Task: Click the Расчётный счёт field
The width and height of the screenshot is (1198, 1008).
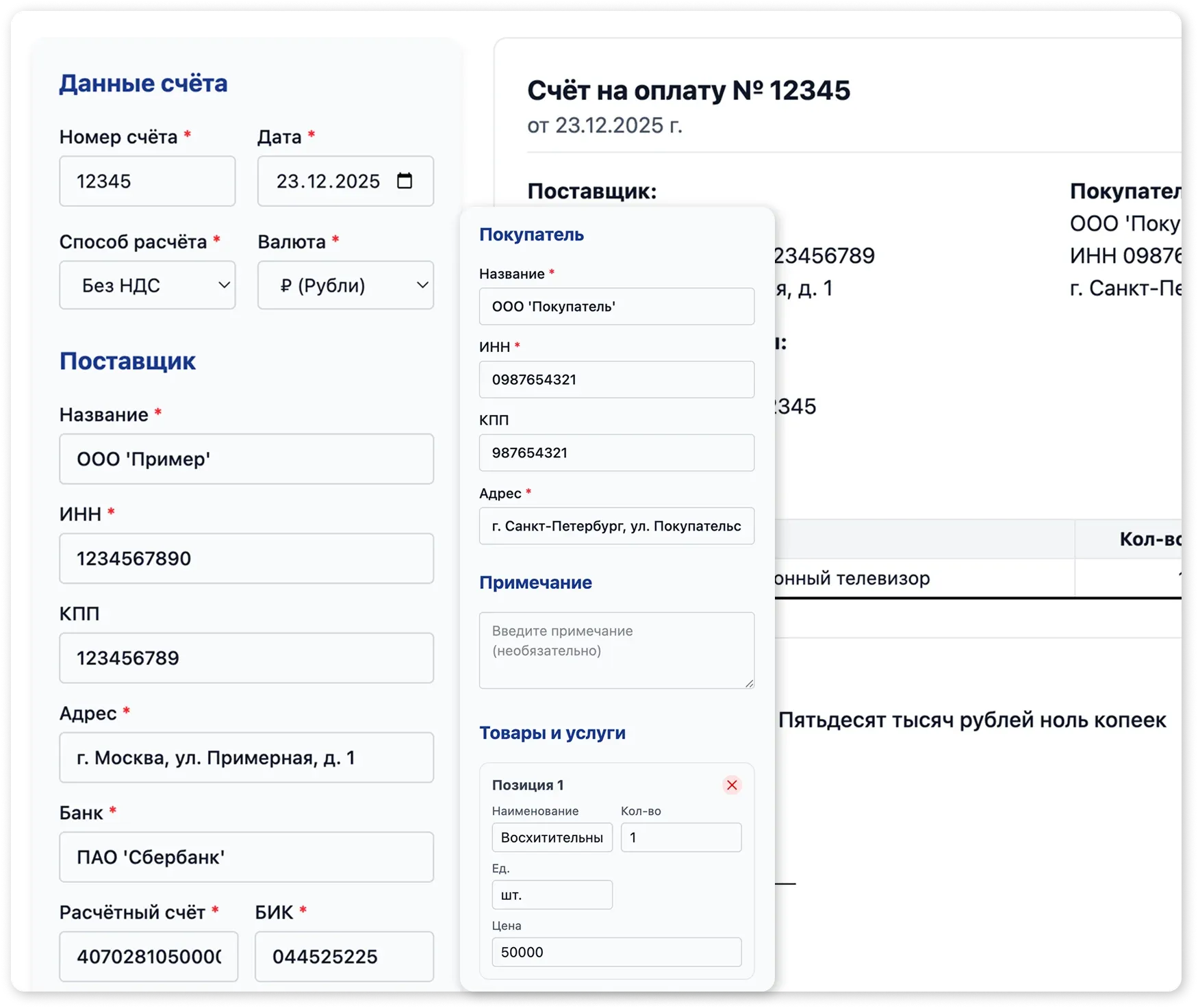Action: click(x=149, y=957)
